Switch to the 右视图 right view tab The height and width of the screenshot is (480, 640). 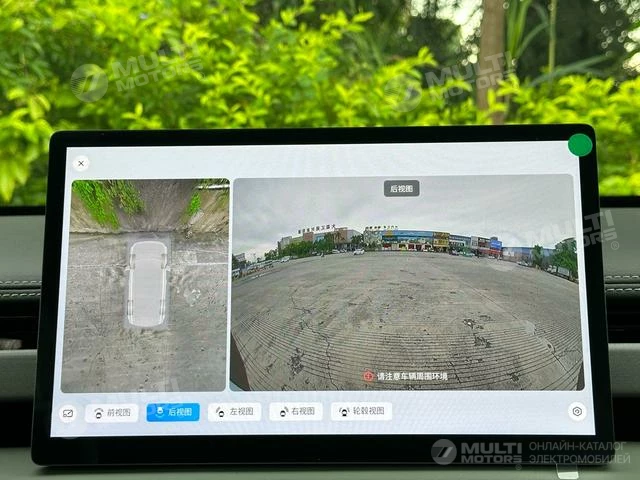[296, 411]
